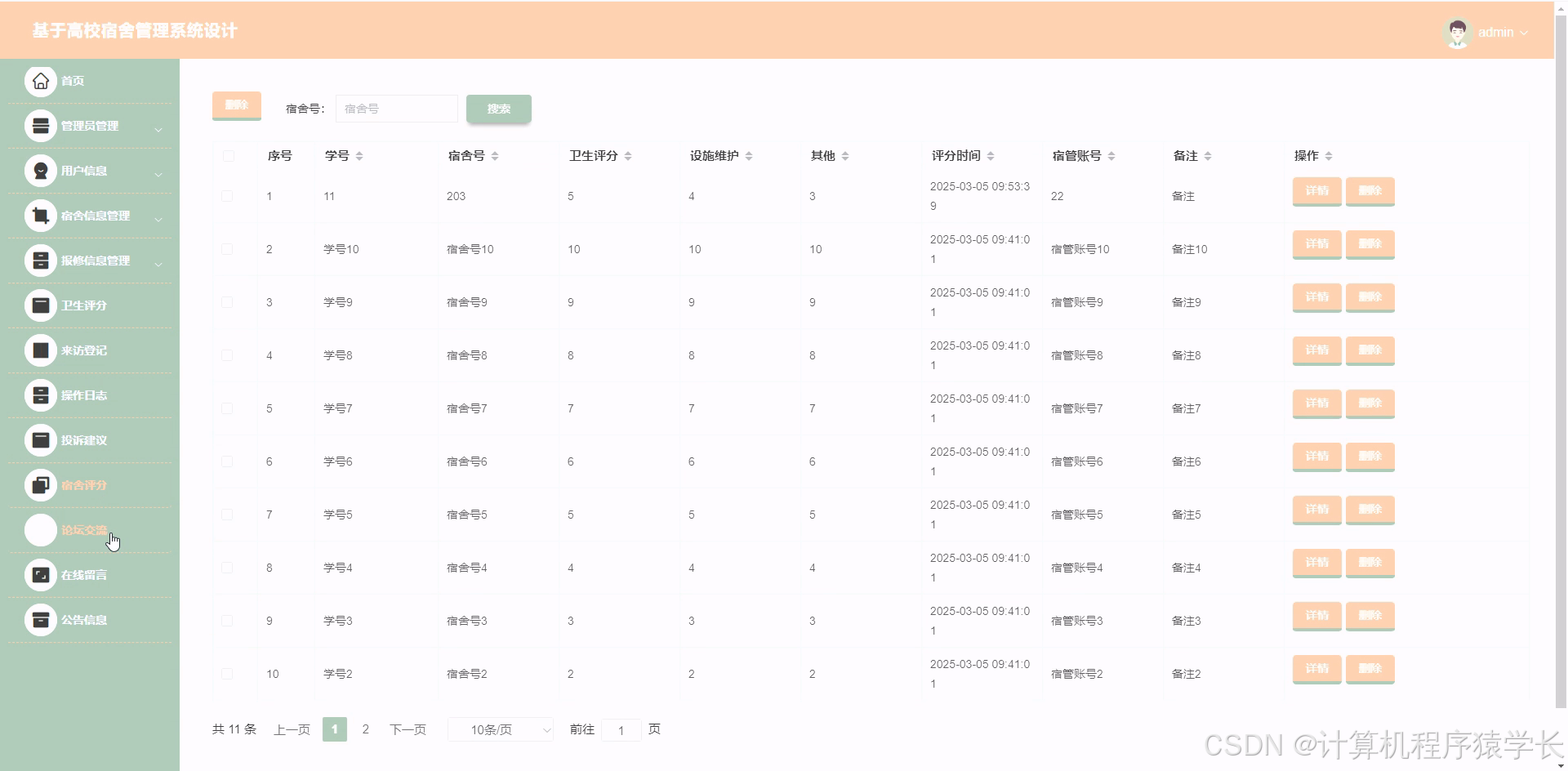
Task: Click the 操作日志 log icon
Action: click(x=39, y=394)
